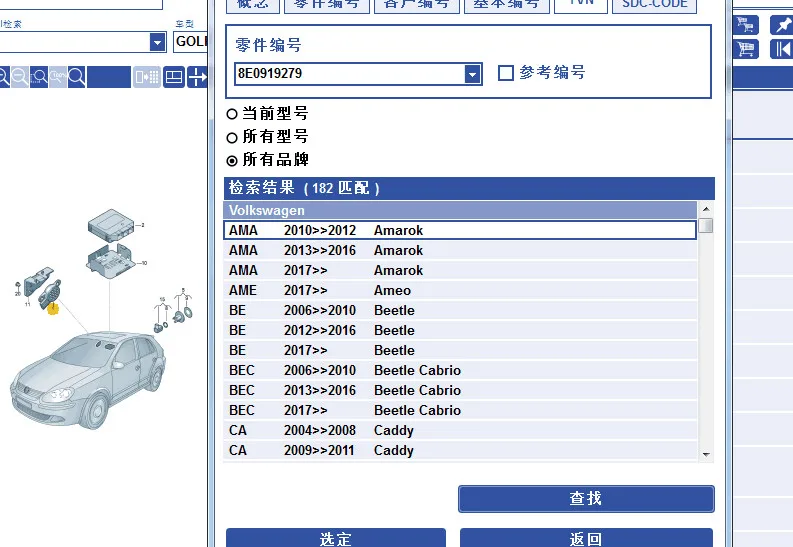Select row BEC 2017>> Beetle Cabrio
This screenshot has height=547, width=793.
[x=460, y=410]
